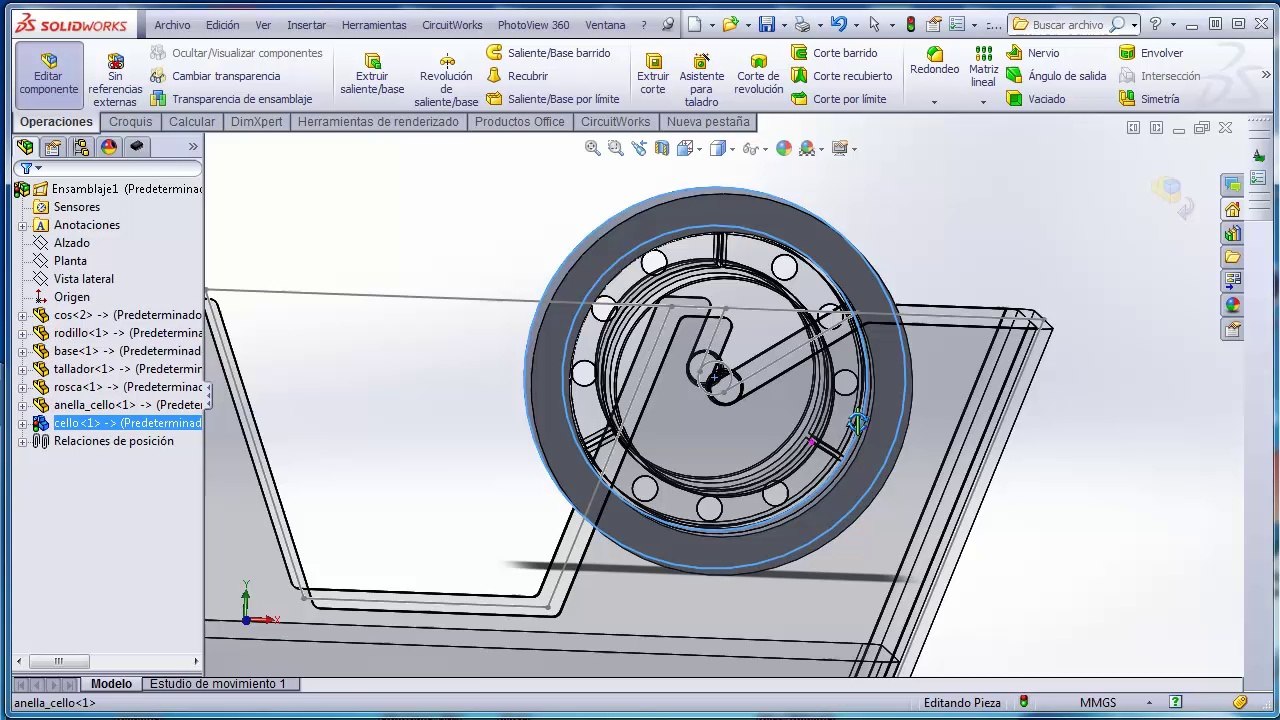Click Zoom to area icon
The image size is (1280, 720).
click(x=615, y=148)
